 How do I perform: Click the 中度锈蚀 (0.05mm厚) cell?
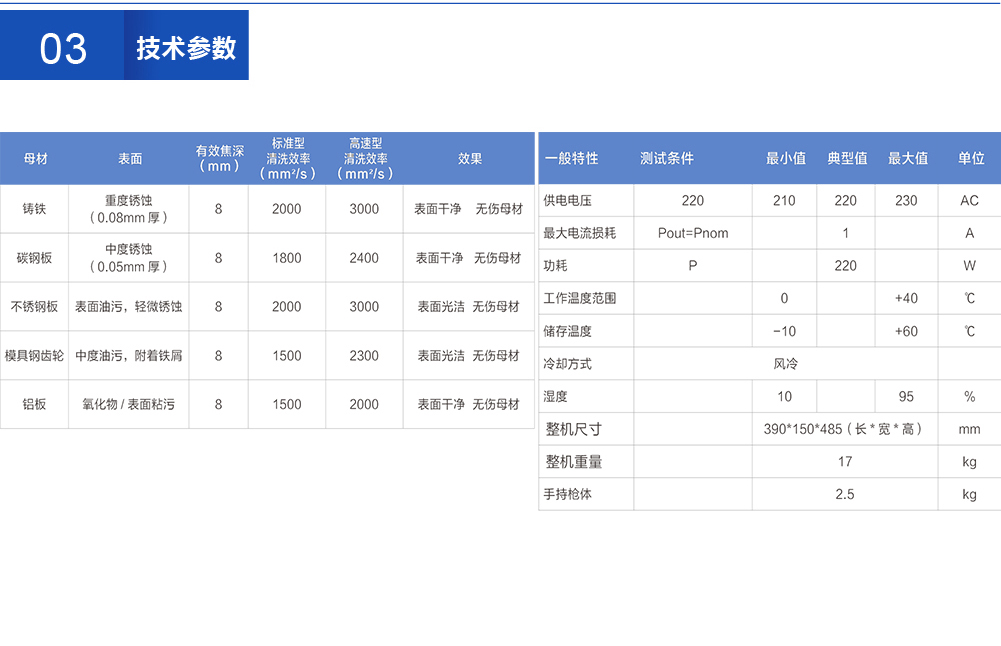pos(128,258)
